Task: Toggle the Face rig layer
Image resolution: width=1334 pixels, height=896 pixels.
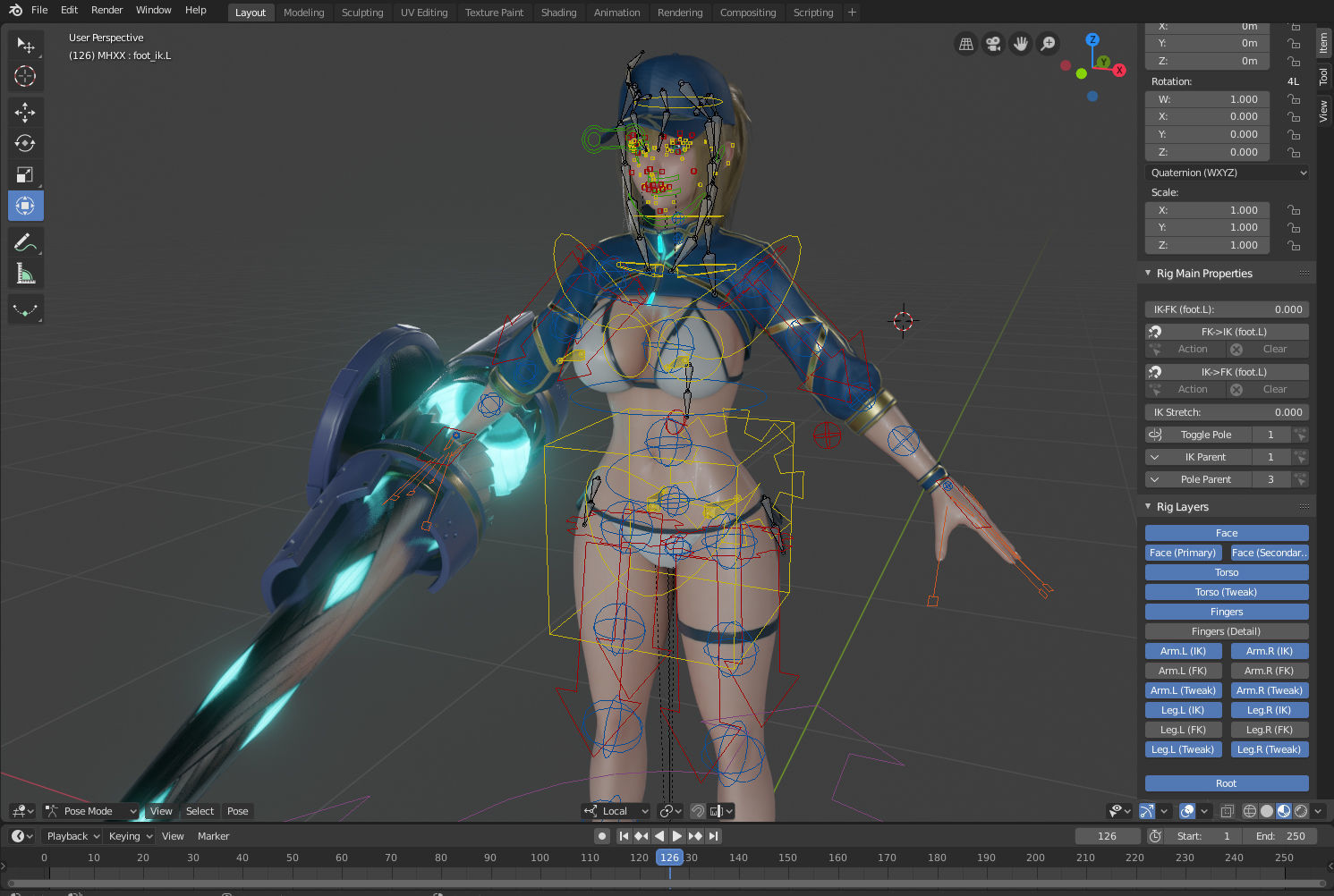Action: [1227, 533]
